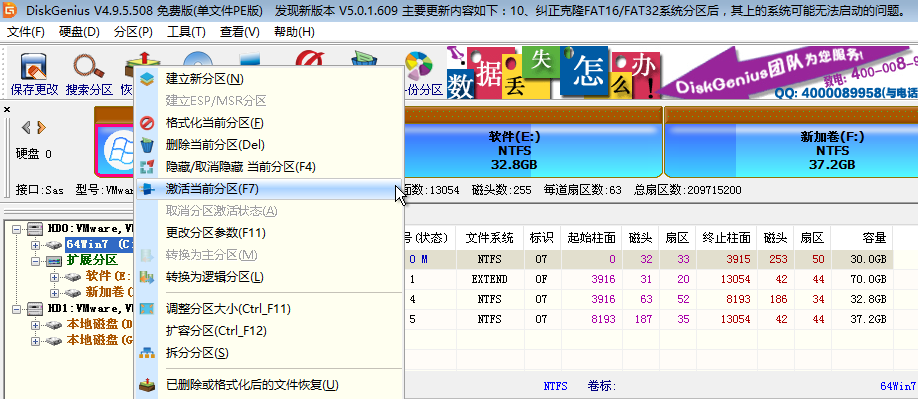Select 新加卷 in the disk tree
Image resolution: width=918 pixels, height=399 pixels.
[x=109, y=292]
